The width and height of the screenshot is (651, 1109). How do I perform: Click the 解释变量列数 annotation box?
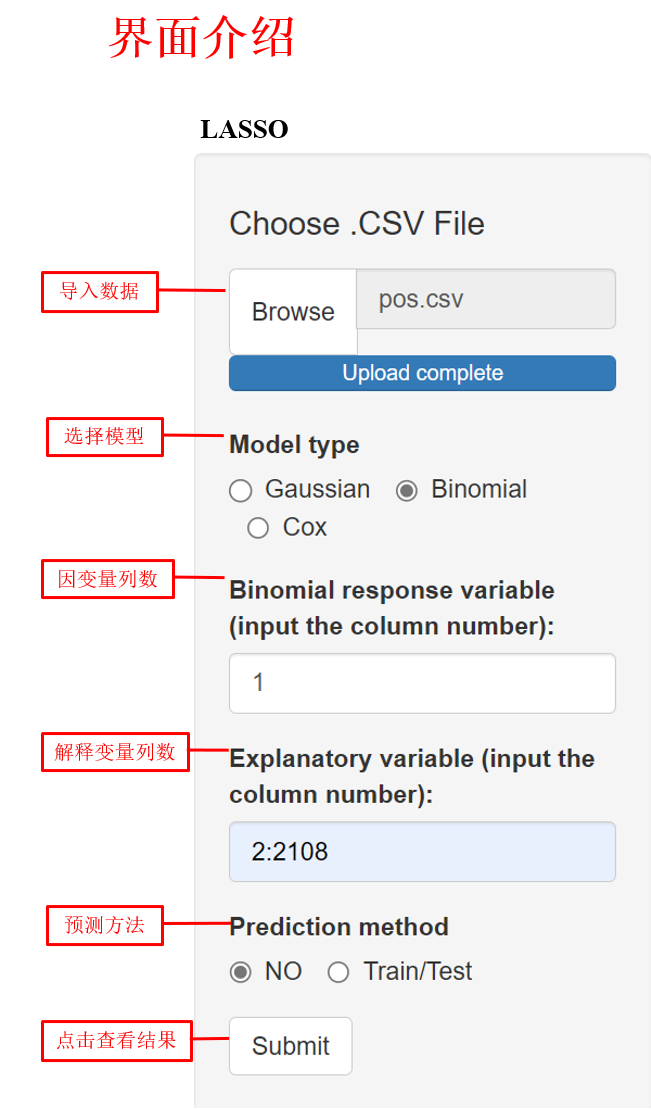coord(115,752)
